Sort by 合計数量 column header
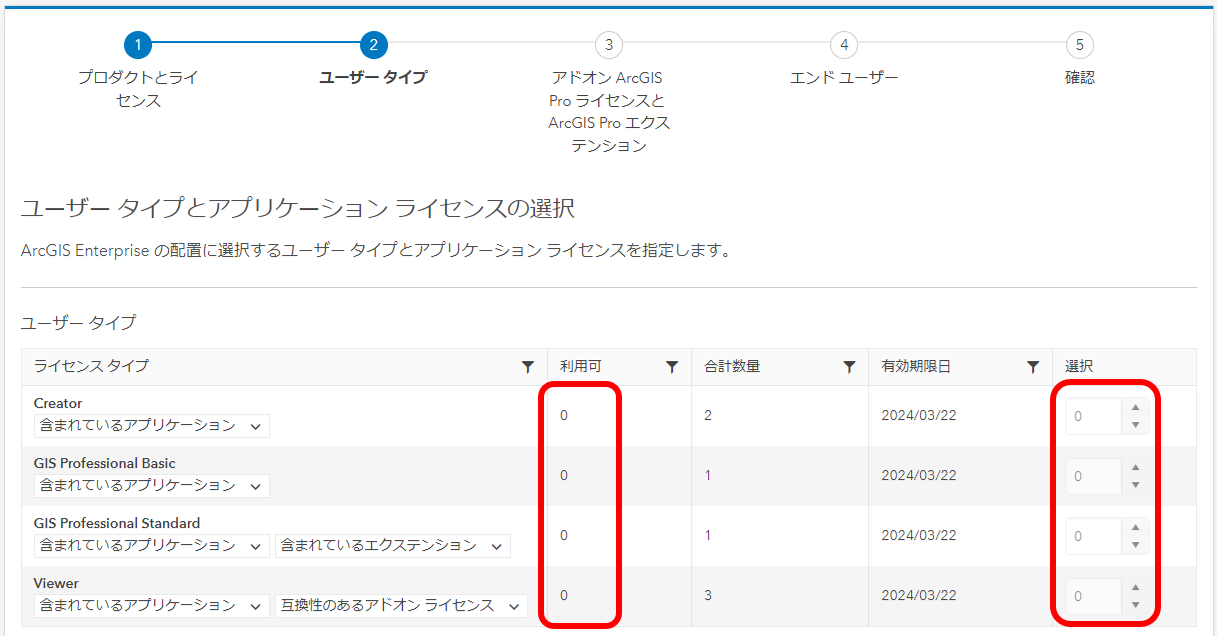 click(732, 367)
